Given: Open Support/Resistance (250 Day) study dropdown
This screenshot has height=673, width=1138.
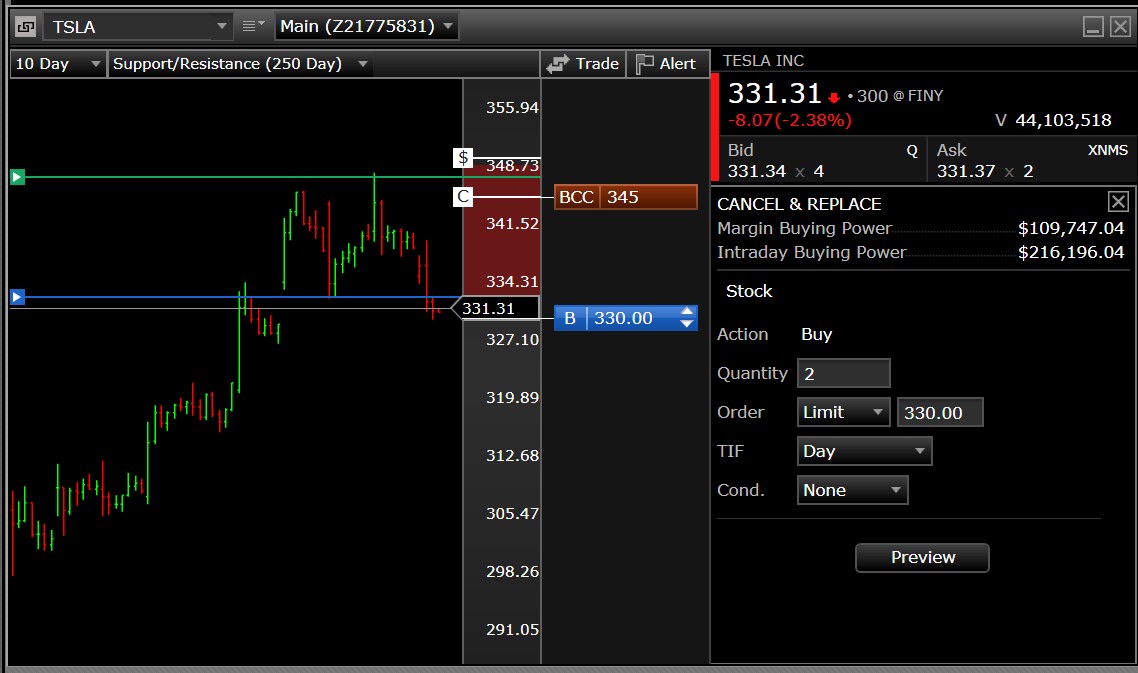Looking at the screenshot, I should coord(240,64).
